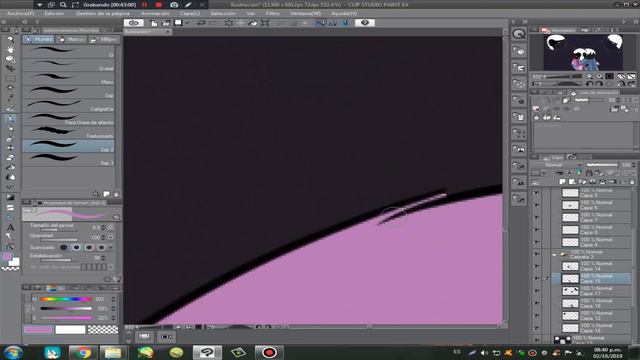The width and height of the screenshot is (640, 360).
Task: Click the CLIP STUDIO launcher icon in command bar
Action: point(133,23)
